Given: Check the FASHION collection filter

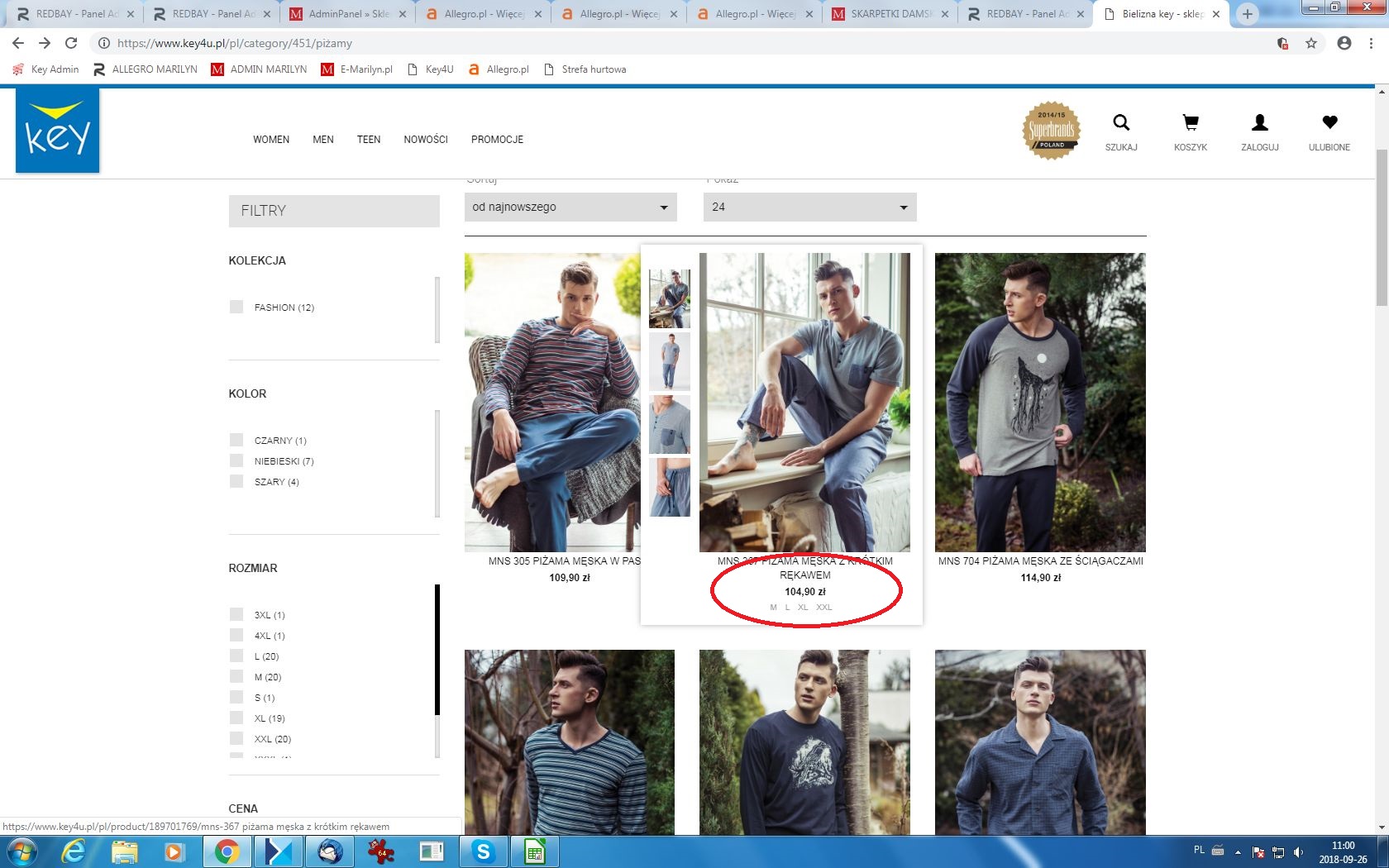Looking at the screenshot, I should (237, 308).
